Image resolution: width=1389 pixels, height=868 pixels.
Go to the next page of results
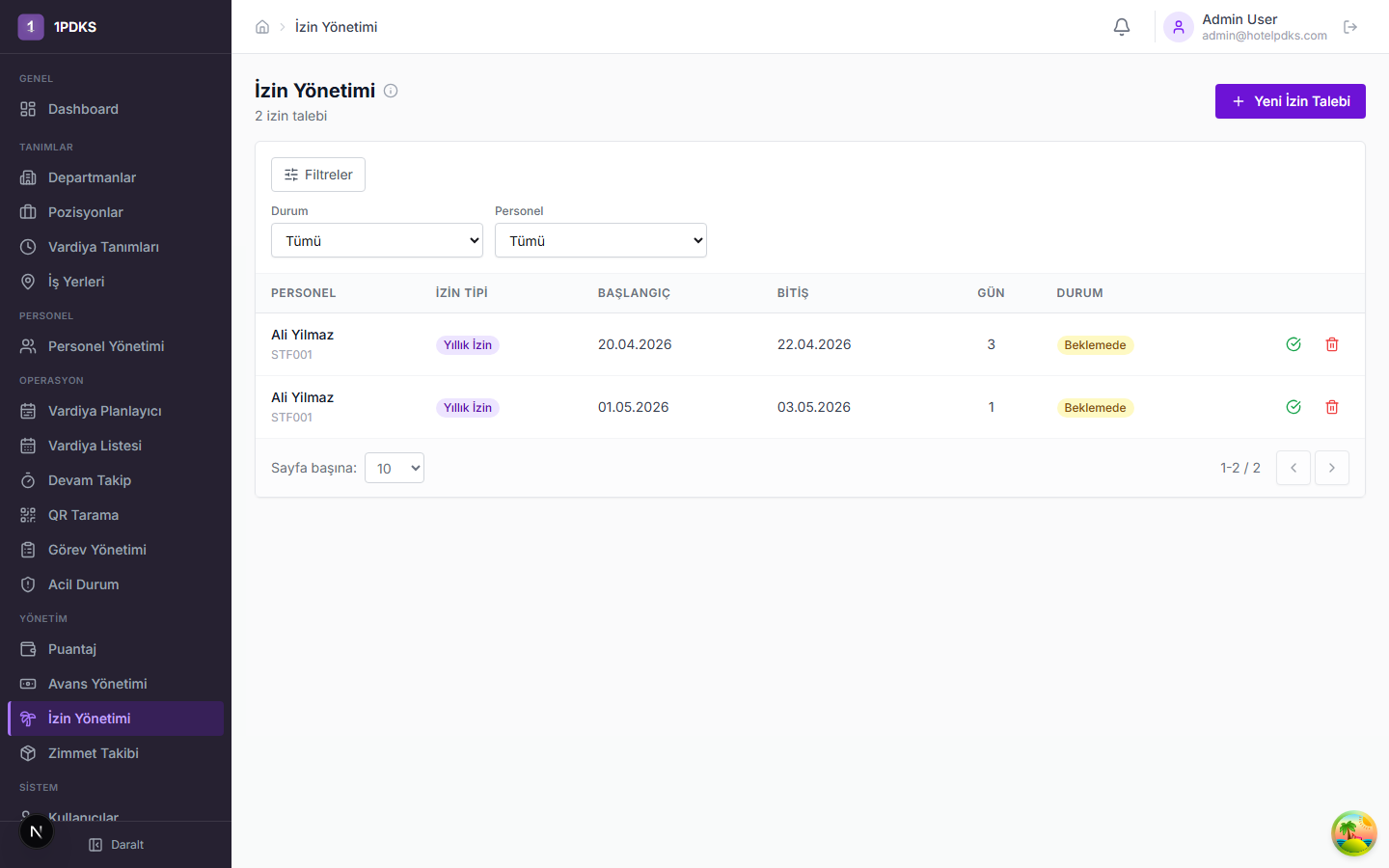pos(1331,468)
